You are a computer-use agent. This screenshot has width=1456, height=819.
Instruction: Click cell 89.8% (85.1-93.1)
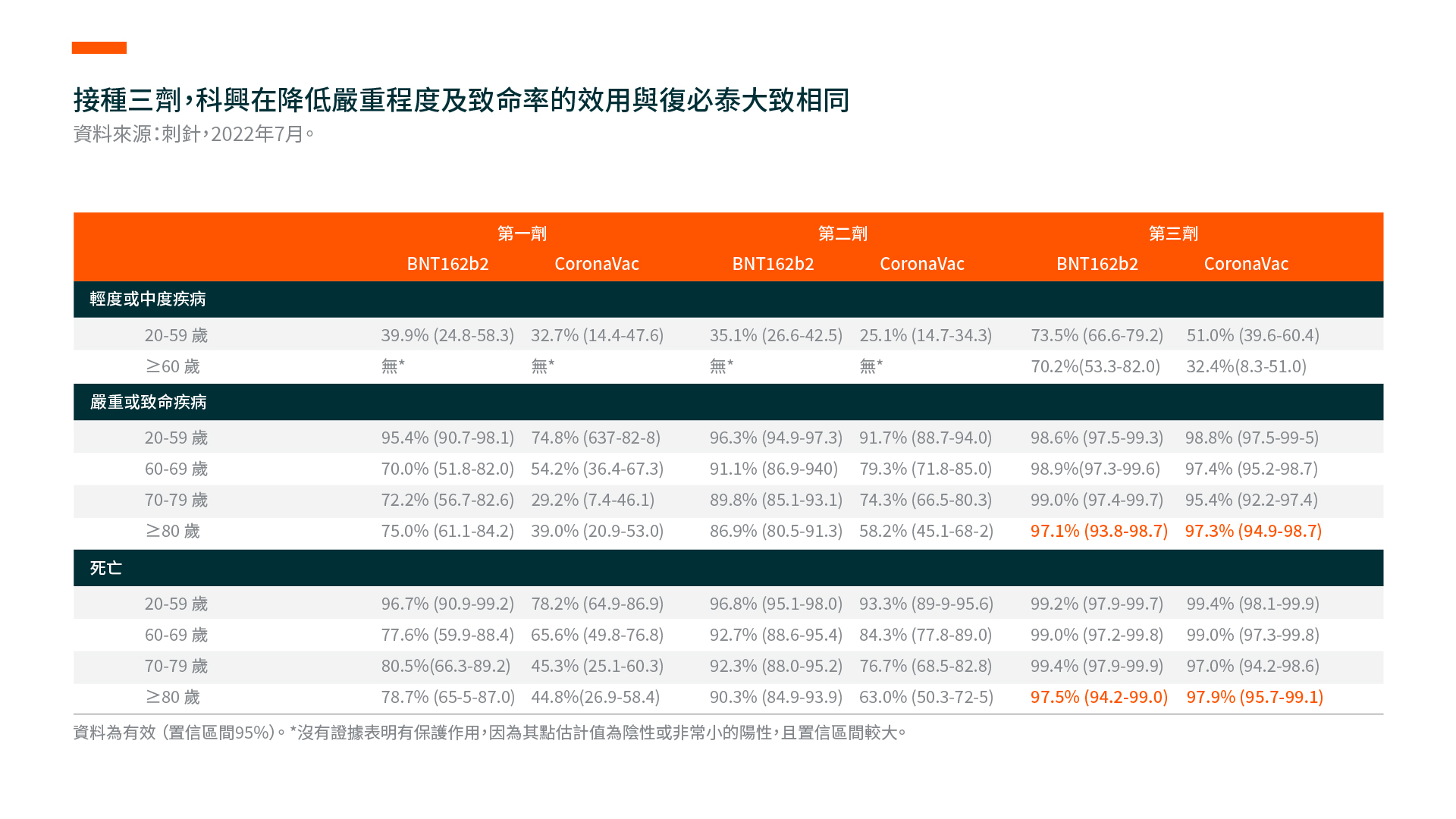click(x=776, y=500)
